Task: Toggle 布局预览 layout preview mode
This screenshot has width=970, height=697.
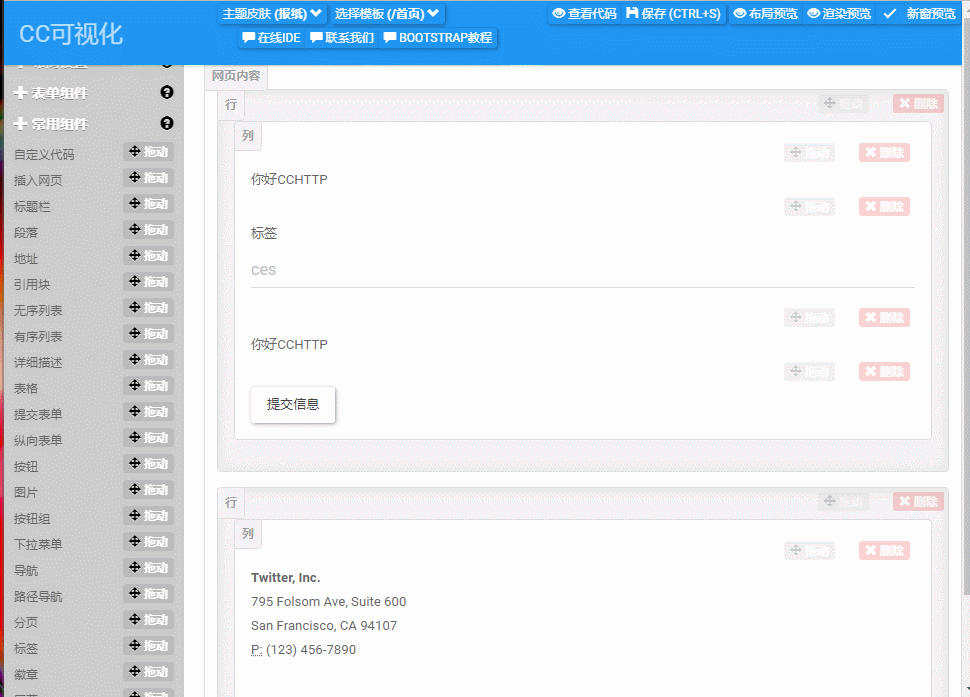Action: pyautogui.click(x=765, y=14)
